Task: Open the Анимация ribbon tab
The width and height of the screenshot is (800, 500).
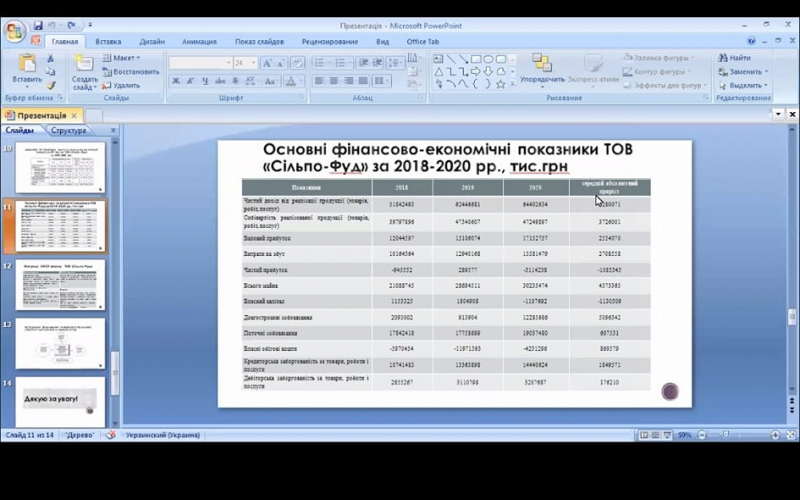Action: (199, 42)
